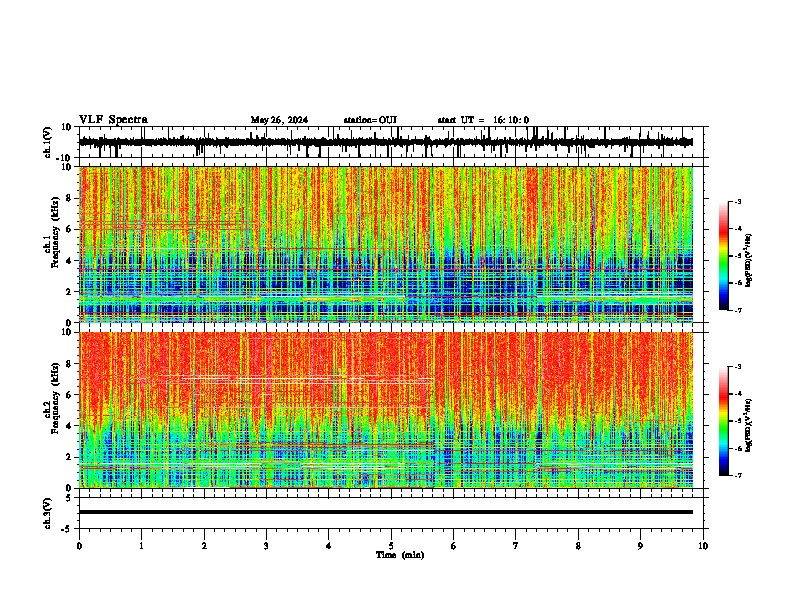This screenshot has height=612, width=792.
Task: Click the "4" kHz tick on ch.1 spectrogram
Action: 69,261
